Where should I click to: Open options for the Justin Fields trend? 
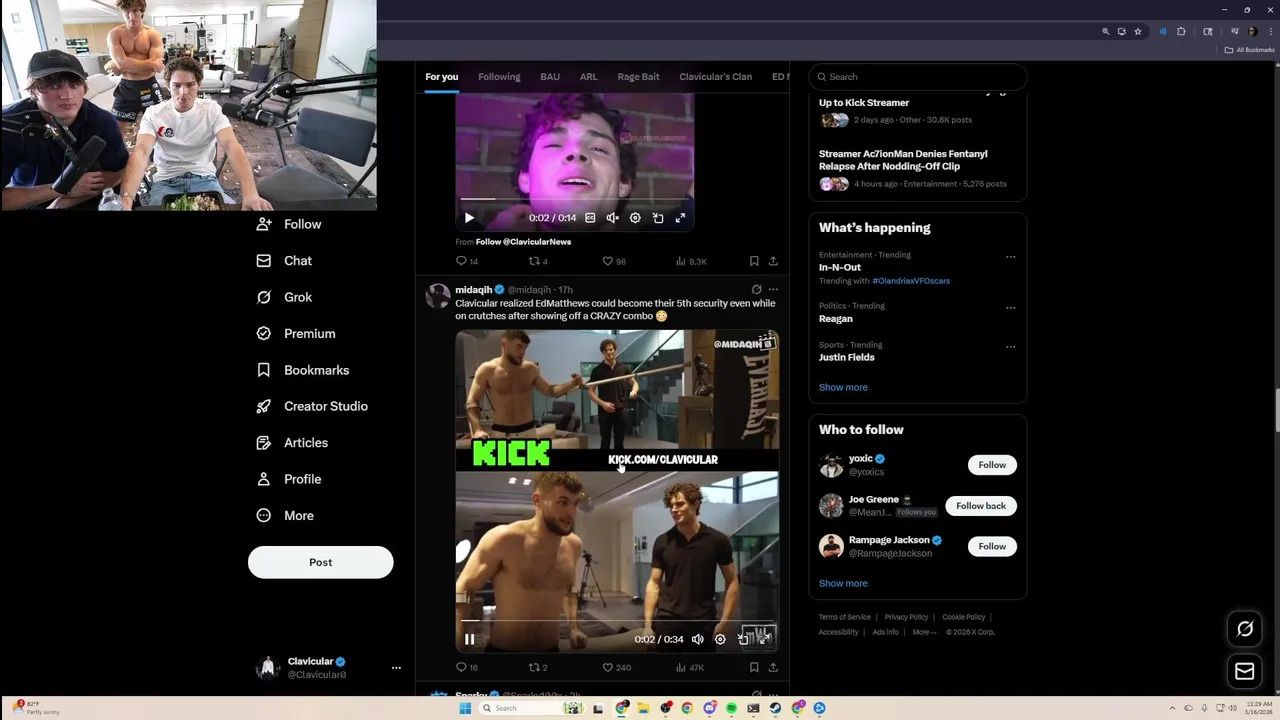tap(1010, 347)
